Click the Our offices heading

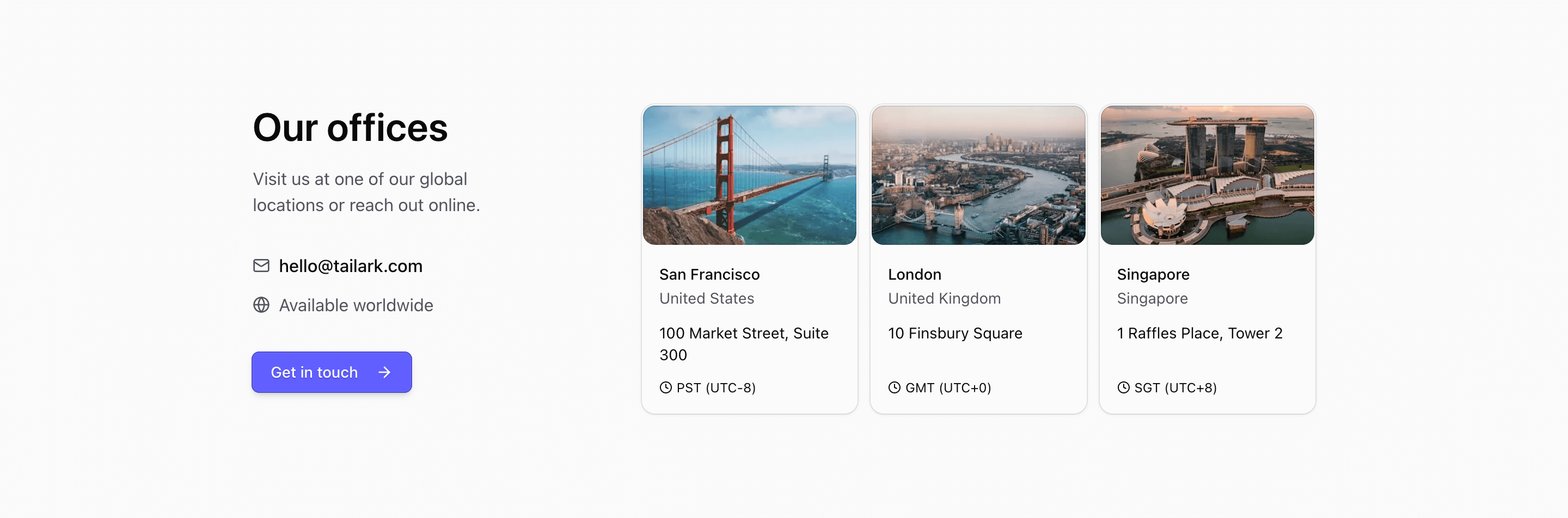pos(350,128)
